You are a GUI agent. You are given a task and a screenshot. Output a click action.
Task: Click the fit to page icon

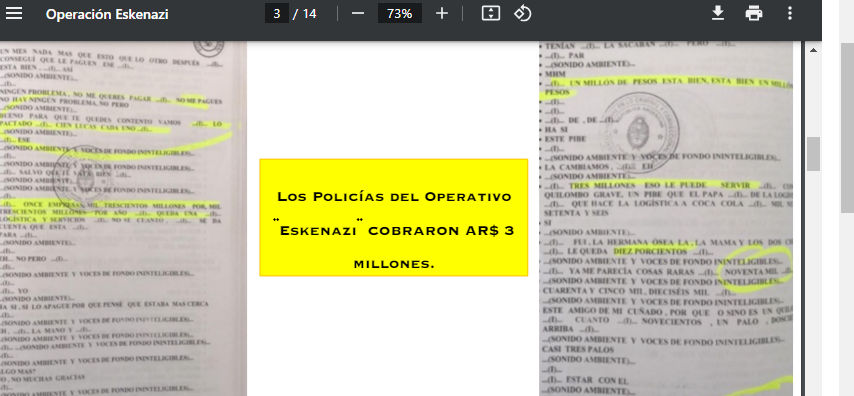(491, 14)
